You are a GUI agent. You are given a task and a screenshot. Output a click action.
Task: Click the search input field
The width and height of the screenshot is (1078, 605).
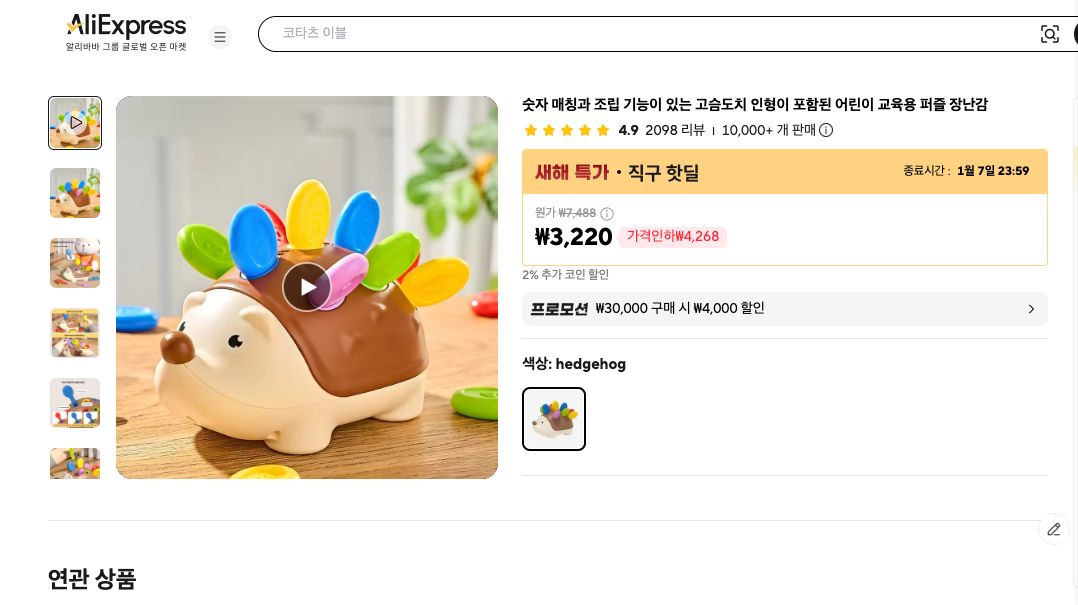point(600,33)
